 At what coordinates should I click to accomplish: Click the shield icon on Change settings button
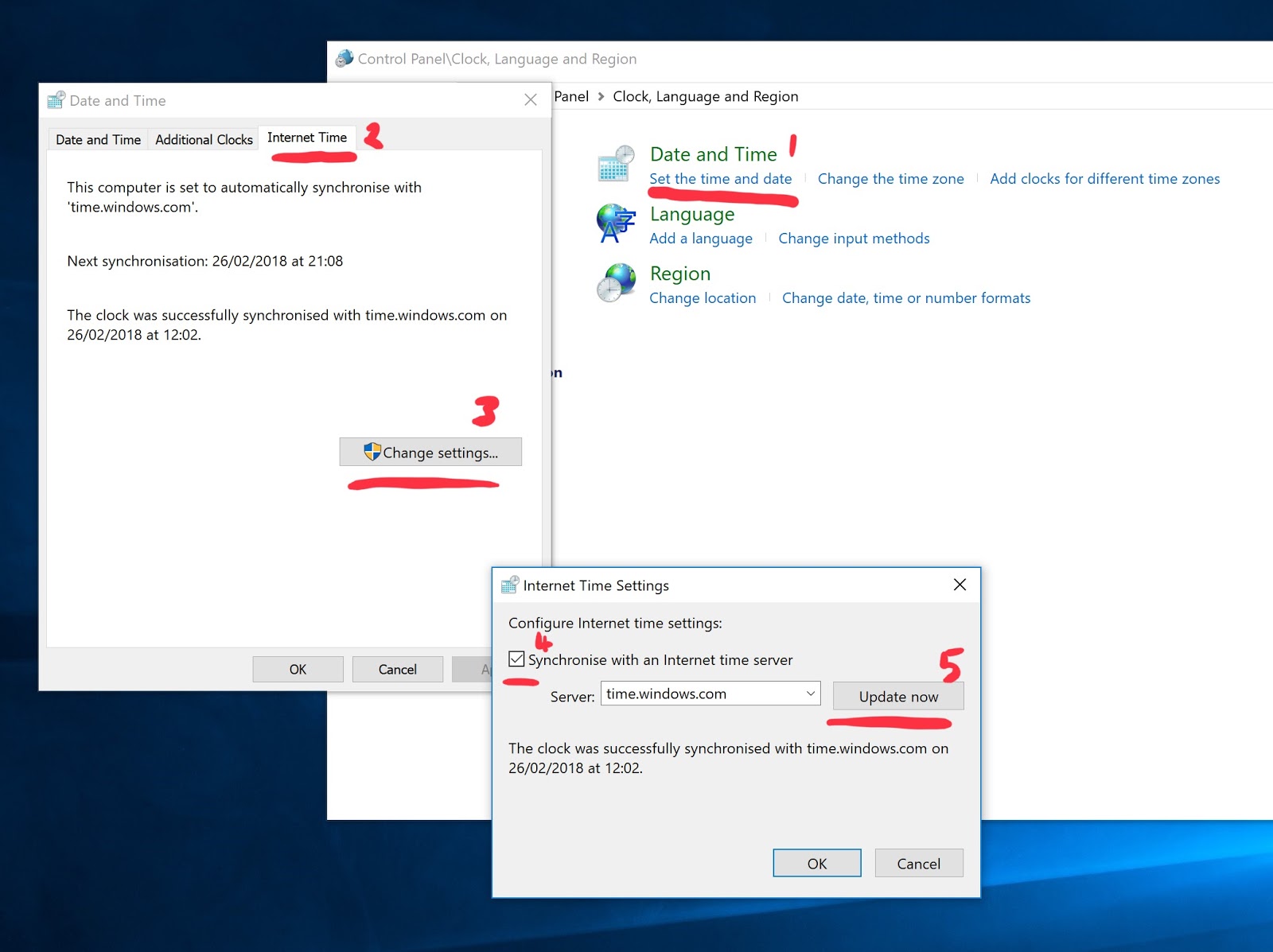tap(372, 452)
